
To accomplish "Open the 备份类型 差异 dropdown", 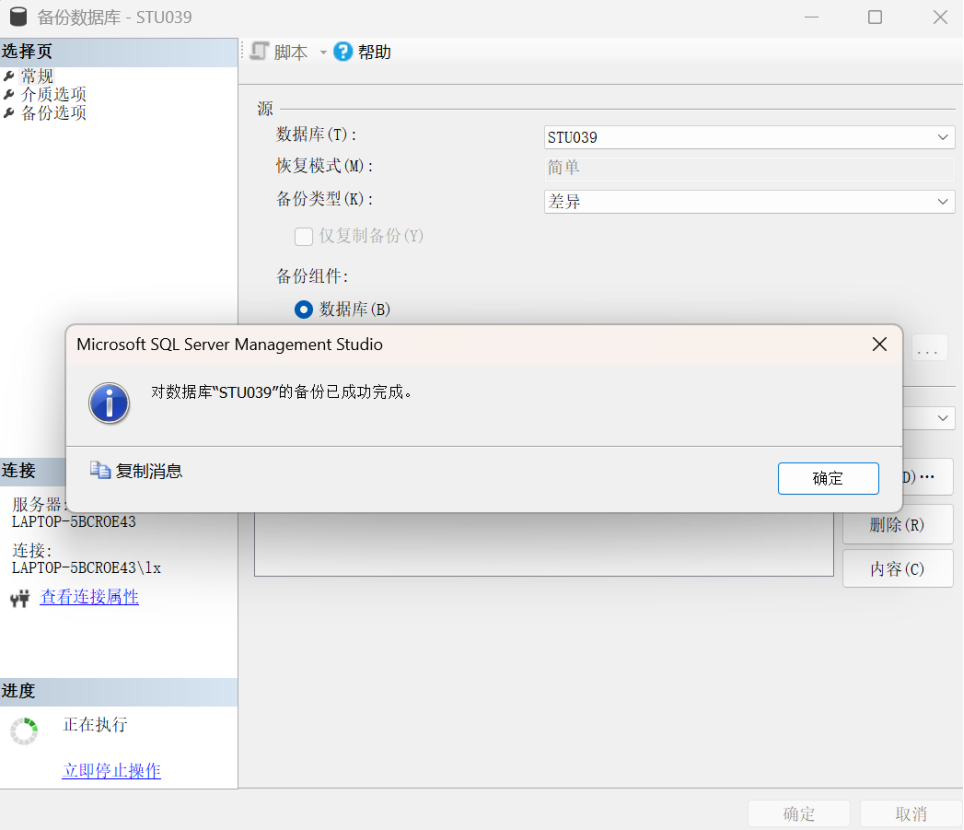I will [749, 202].
